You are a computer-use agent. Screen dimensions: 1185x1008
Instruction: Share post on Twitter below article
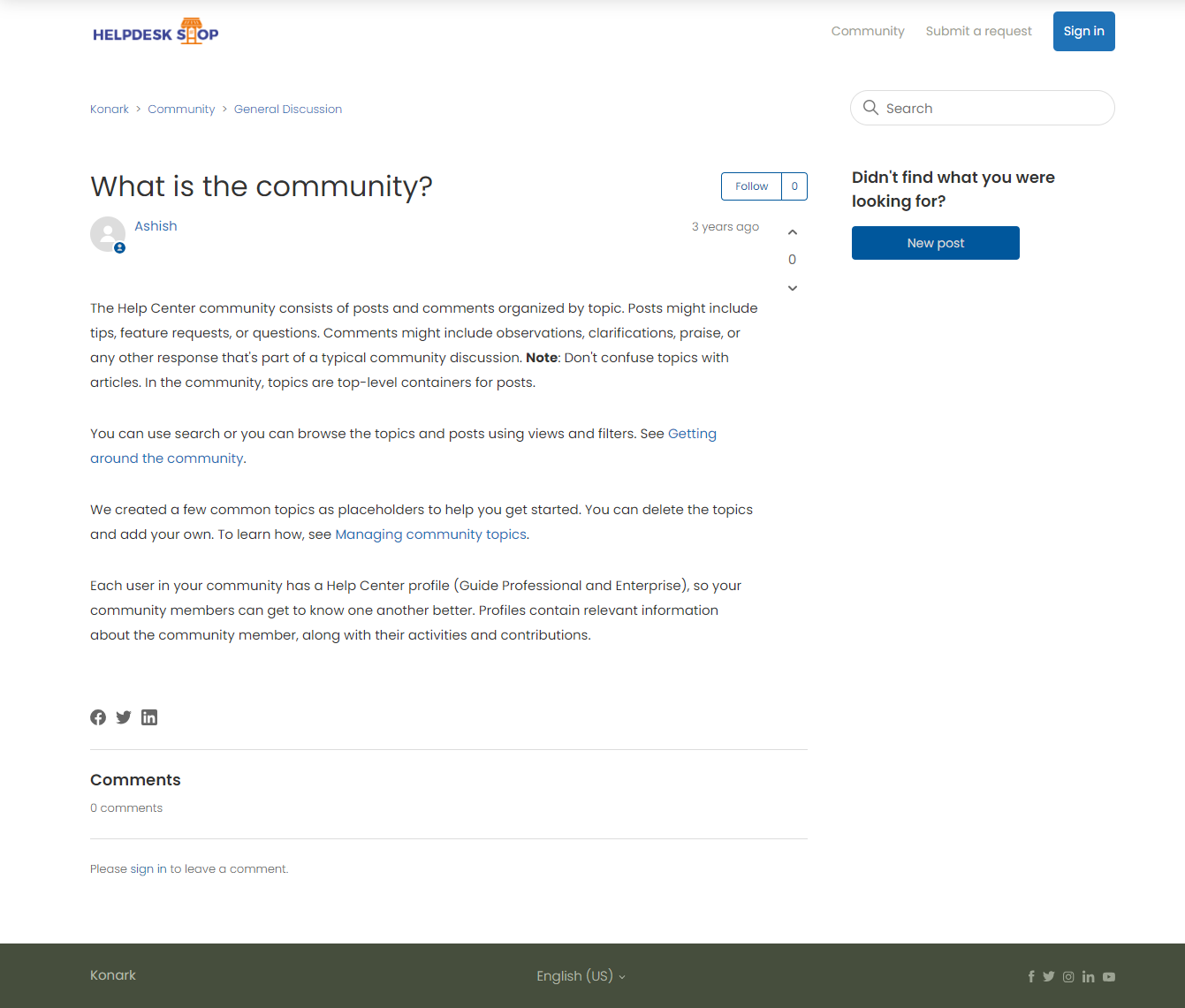[x=124, y=717]
